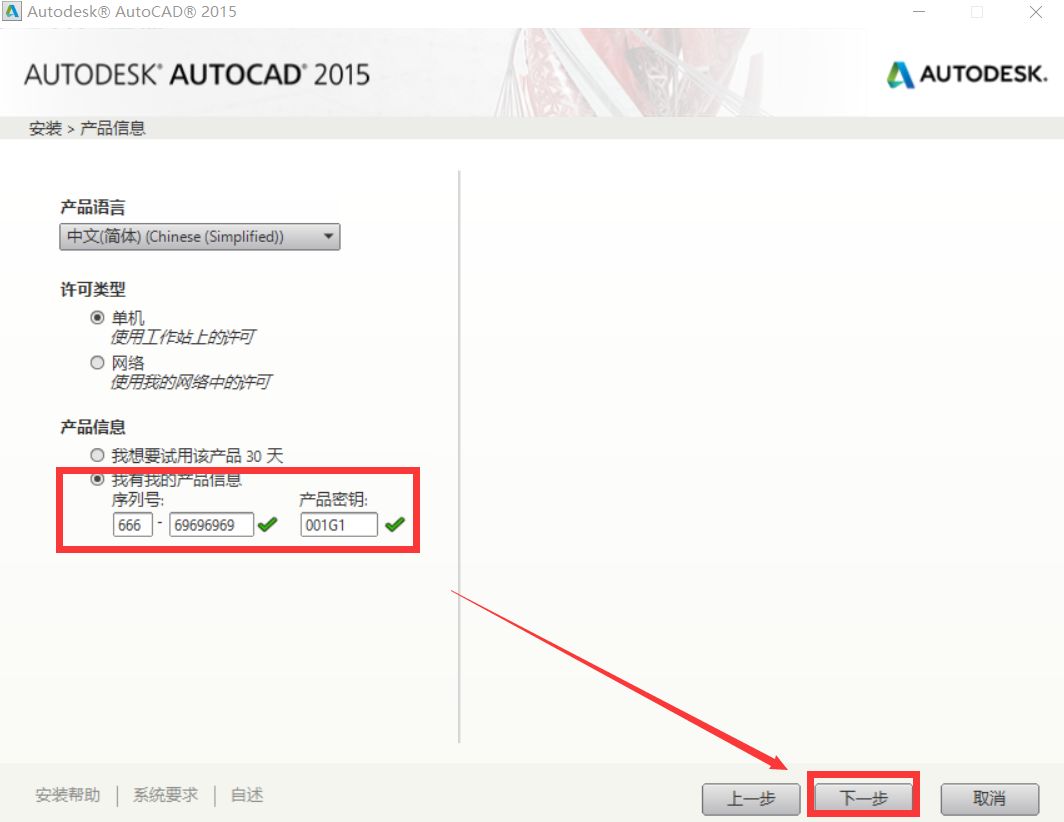The height and width of the screenshot is (822, 1064).
Task: Click the AUTODESK AUTOCAD 2015 banner title
Action: [x=197, y=75]
